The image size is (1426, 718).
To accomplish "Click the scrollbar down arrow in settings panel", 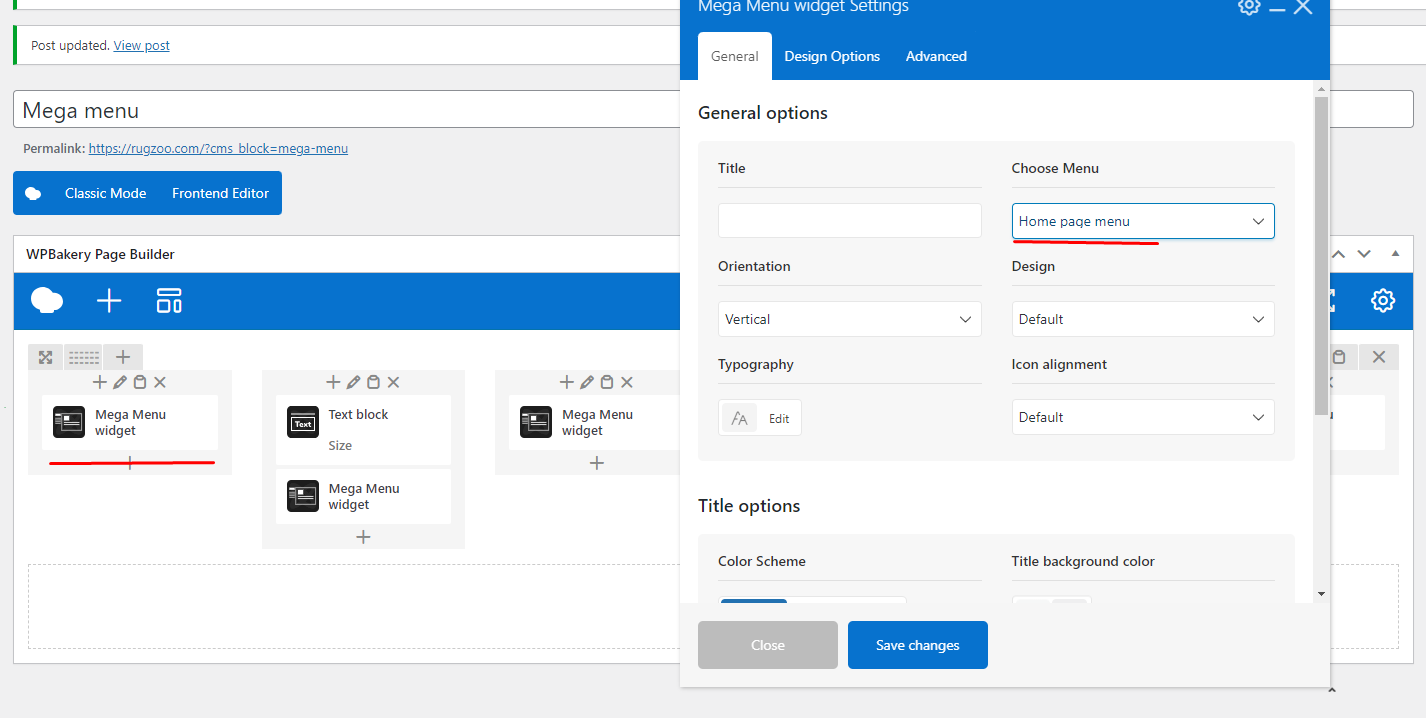I will [1322, 594].
